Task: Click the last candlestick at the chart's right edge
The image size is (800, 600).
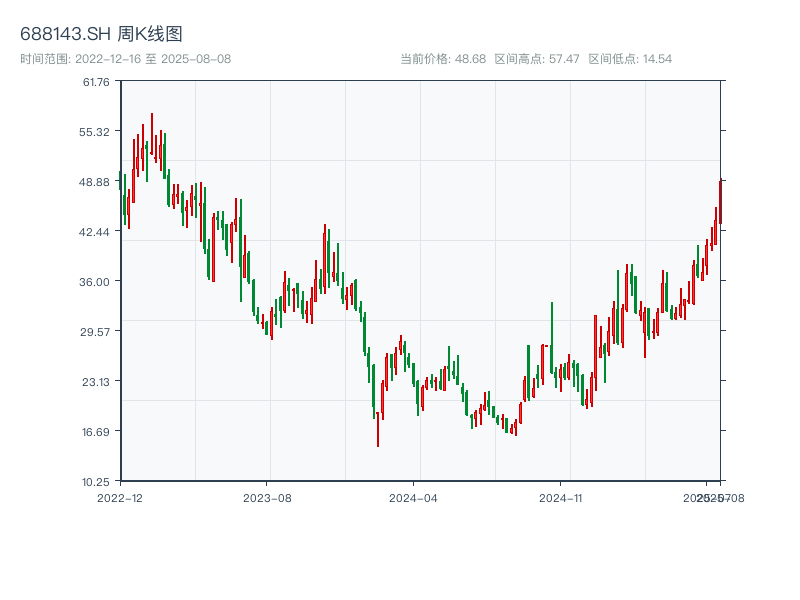Action: [720, 200]
